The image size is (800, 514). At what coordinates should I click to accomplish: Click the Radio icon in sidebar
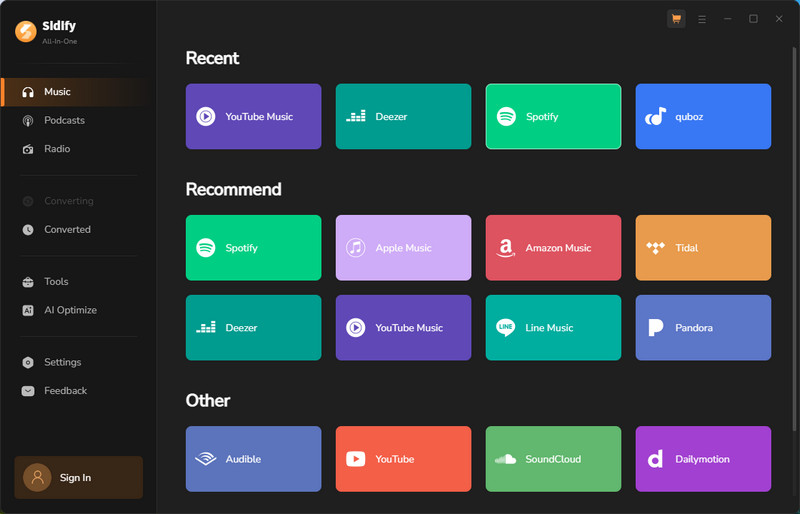tap(28, 149)
